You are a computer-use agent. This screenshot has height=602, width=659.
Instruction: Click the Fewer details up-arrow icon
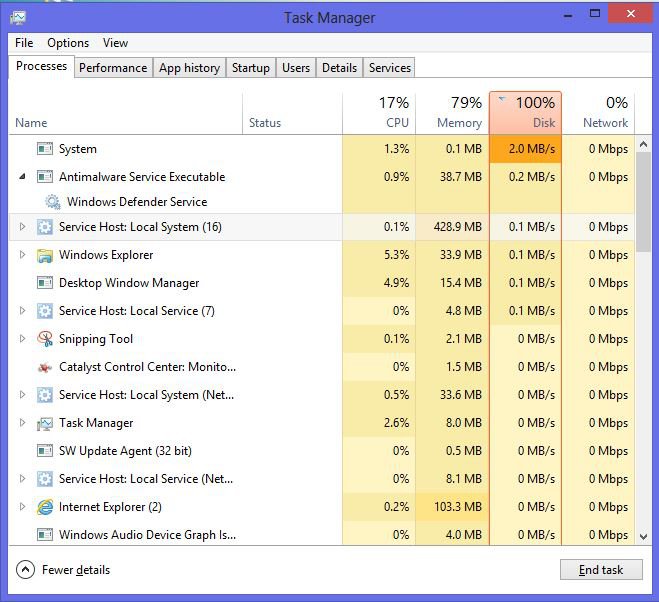pyautogui.click(x=25, y=570)
